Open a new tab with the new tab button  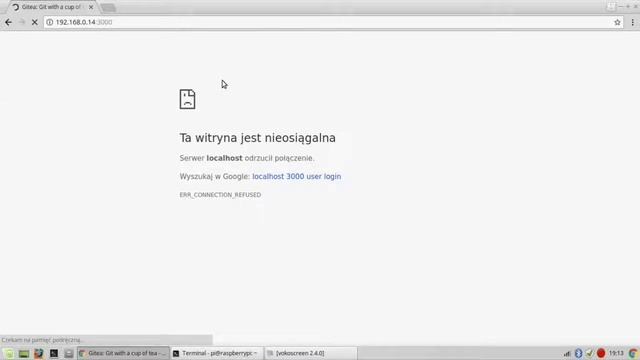pyautogui.click(x=108, y=8)
